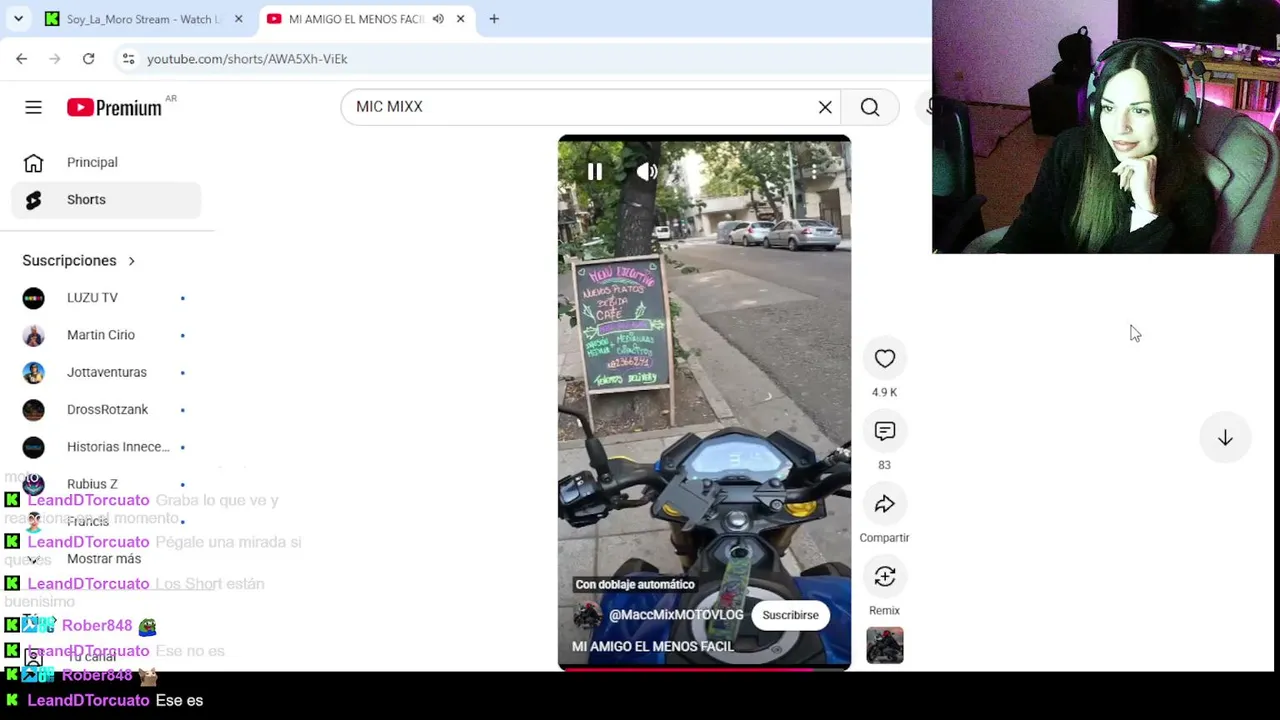1280x720 pixels.
Task: Click the DrossRotzank avatar icon
Action: coord(34,410)
